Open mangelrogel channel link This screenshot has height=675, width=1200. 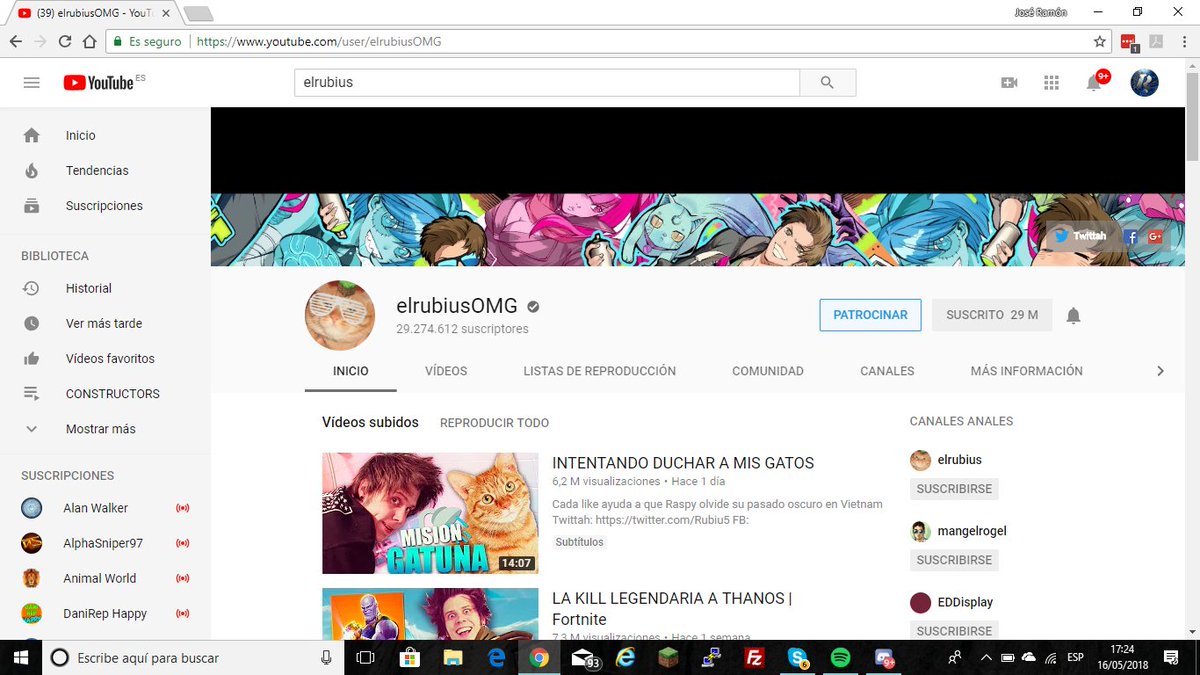[x=972, y=531]
